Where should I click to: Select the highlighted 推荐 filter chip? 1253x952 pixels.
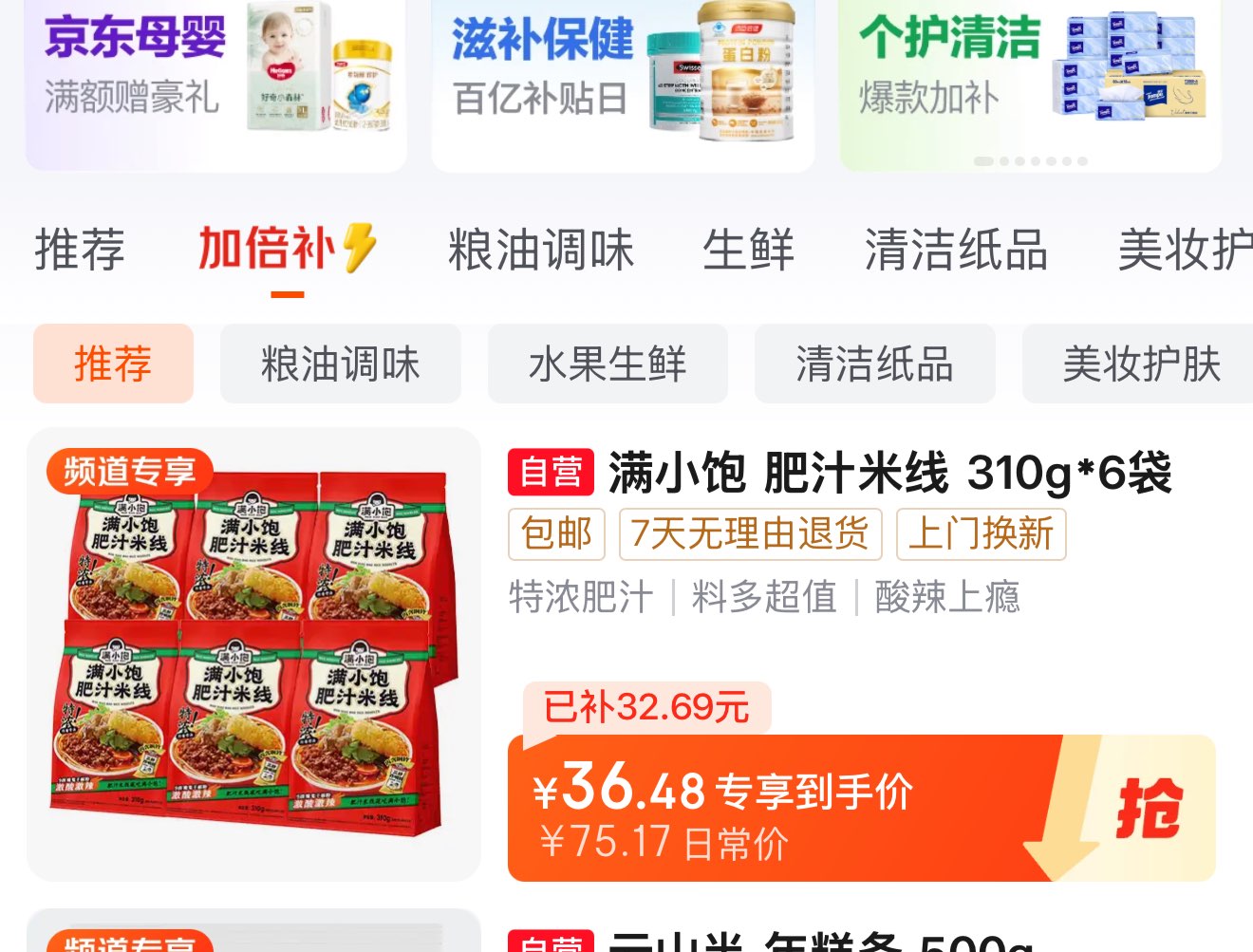[x=113, y=364]
